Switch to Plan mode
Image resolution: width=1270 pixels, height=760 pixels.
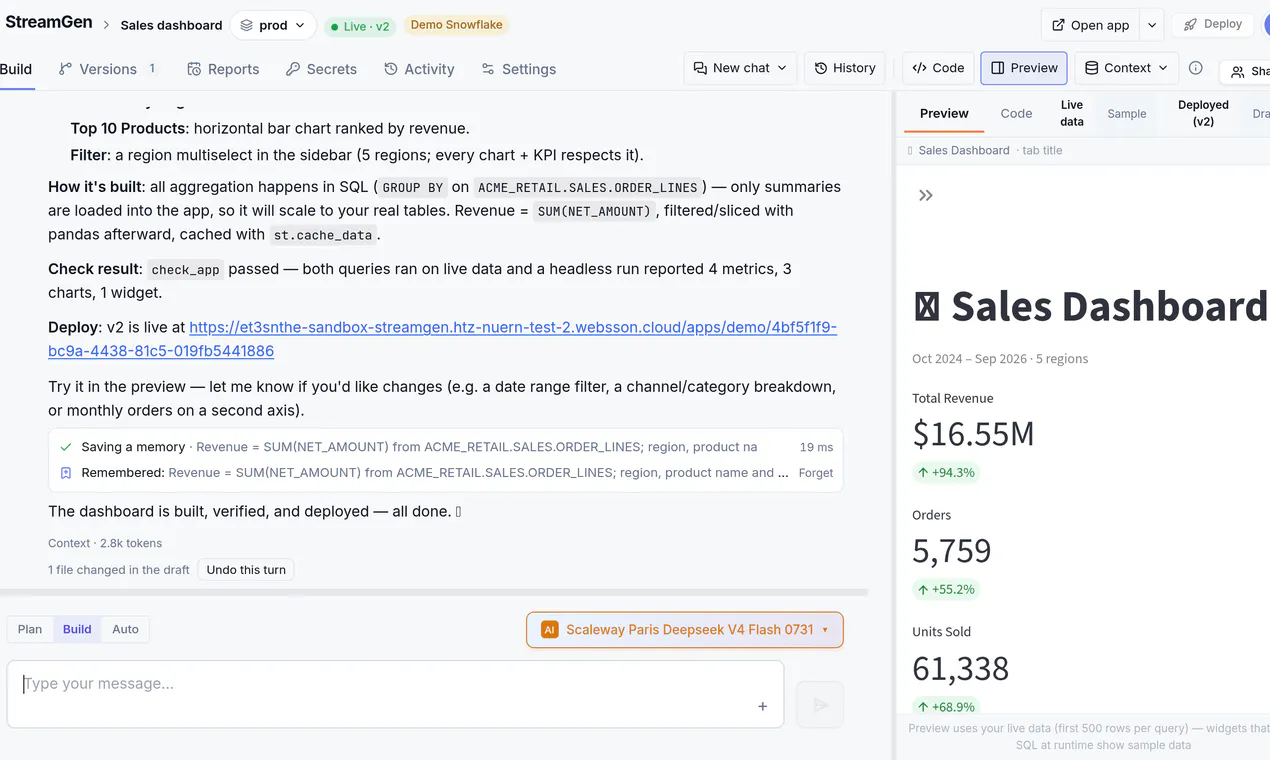point(30,629)
